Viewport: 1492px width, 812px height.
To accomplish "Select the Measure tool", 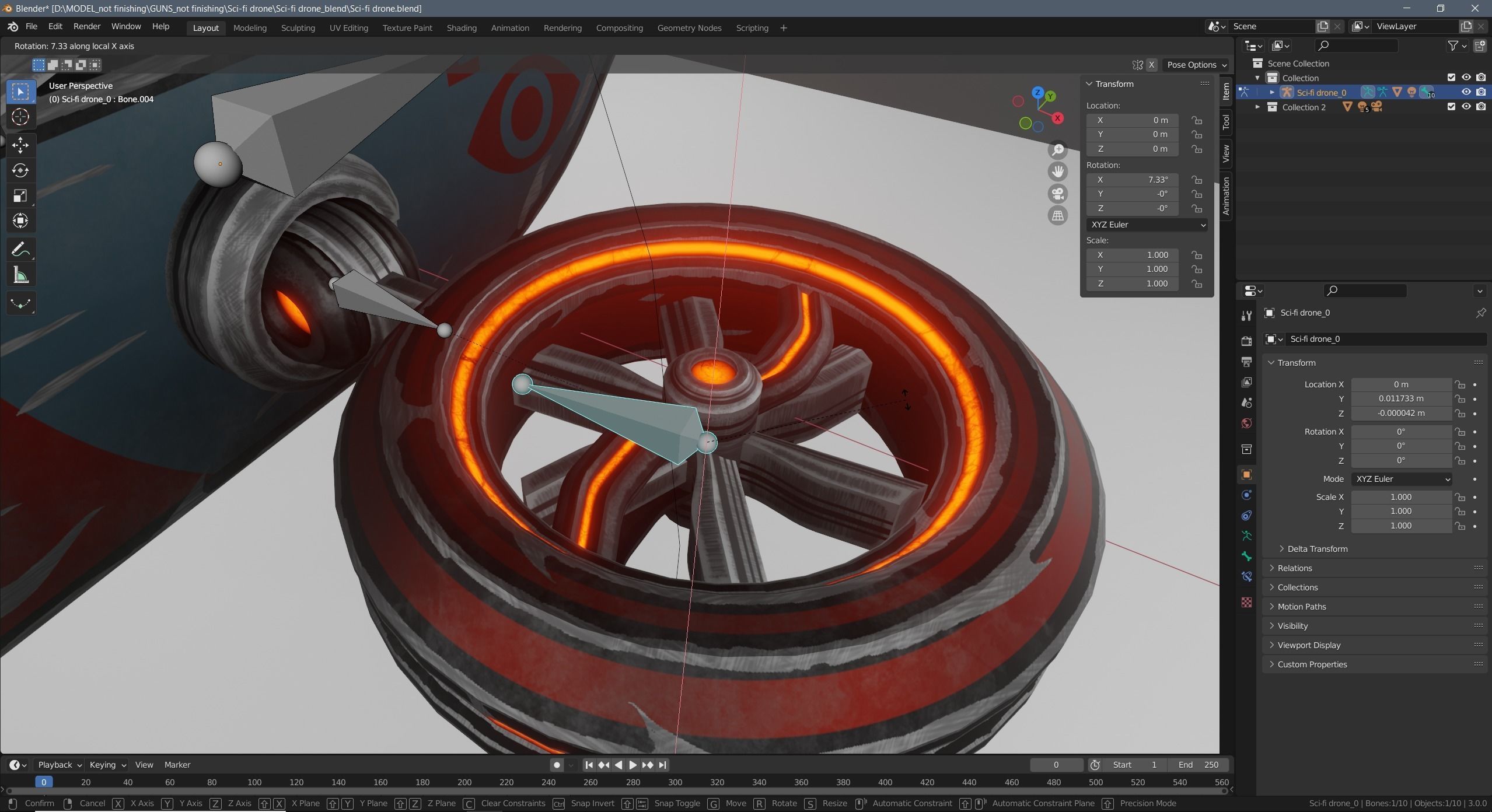I will tap(20, 275).
